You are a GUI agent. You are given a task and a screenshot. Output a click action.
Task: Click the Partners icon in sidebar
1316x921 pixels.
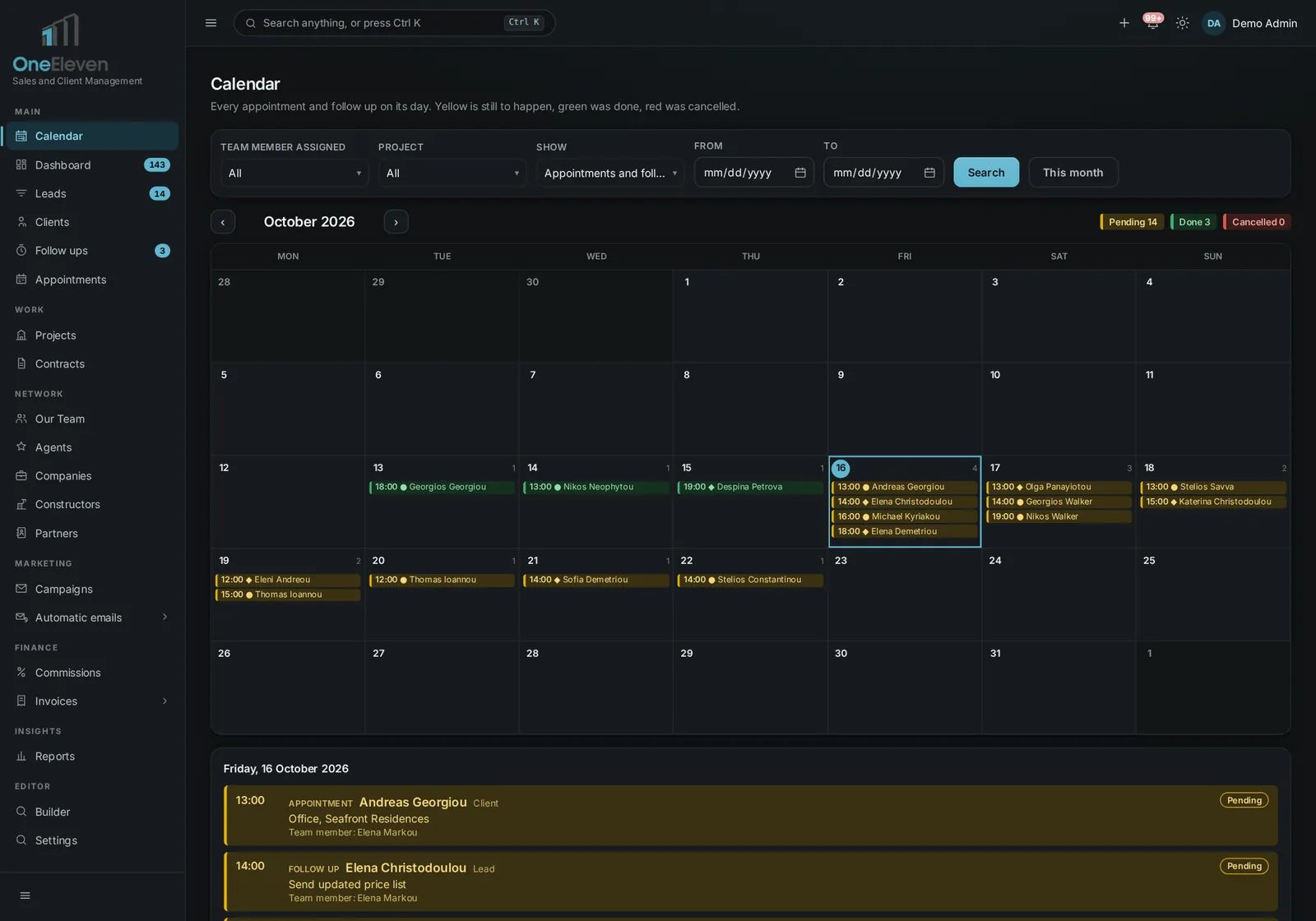[21, 533]
